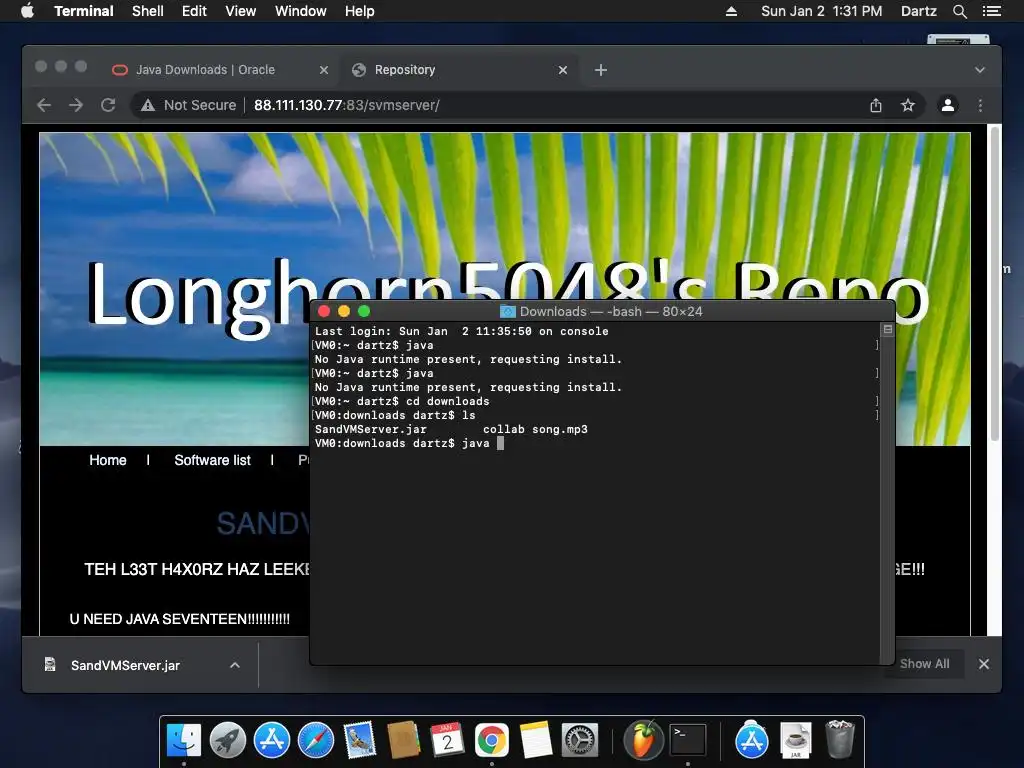The width and height of the screenshot is (1024, 768).
Task: Go forward in Chrome
Action: (x=76, y=105)
